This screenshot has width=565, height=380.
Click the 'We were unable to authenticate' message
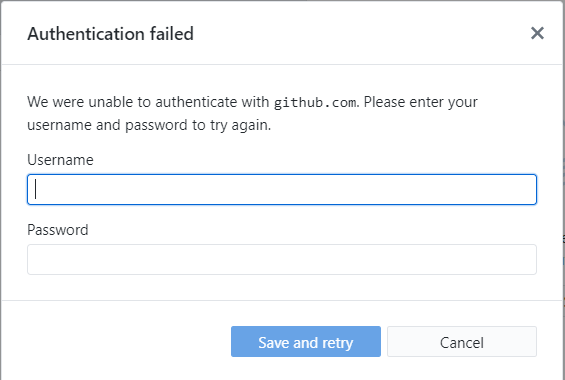pos(148,102)
